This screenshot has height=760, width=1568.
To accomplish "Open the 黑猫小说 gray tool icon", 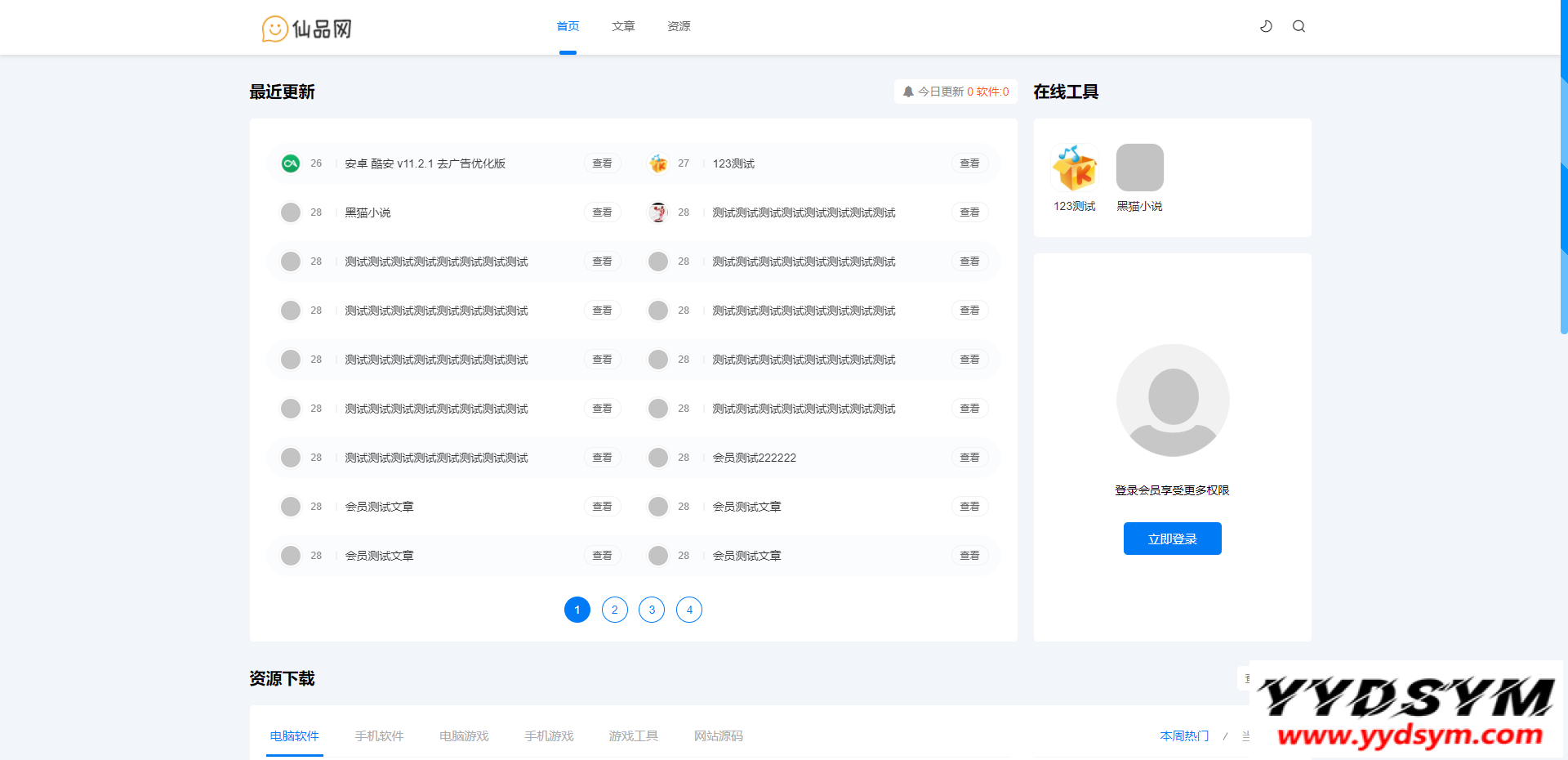I will pyautogui.click(x=1139, y=168).
